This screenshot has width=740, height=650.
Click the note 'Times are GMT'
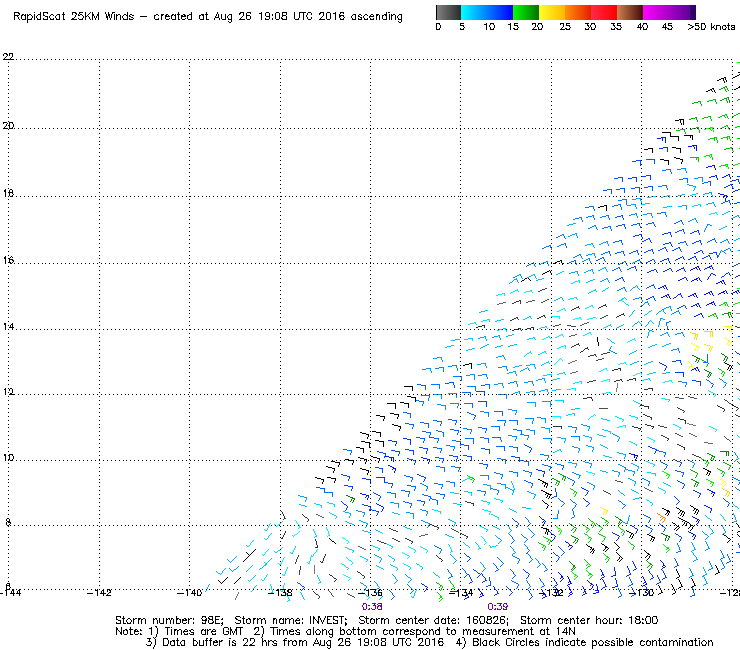(x=203, y=632)
